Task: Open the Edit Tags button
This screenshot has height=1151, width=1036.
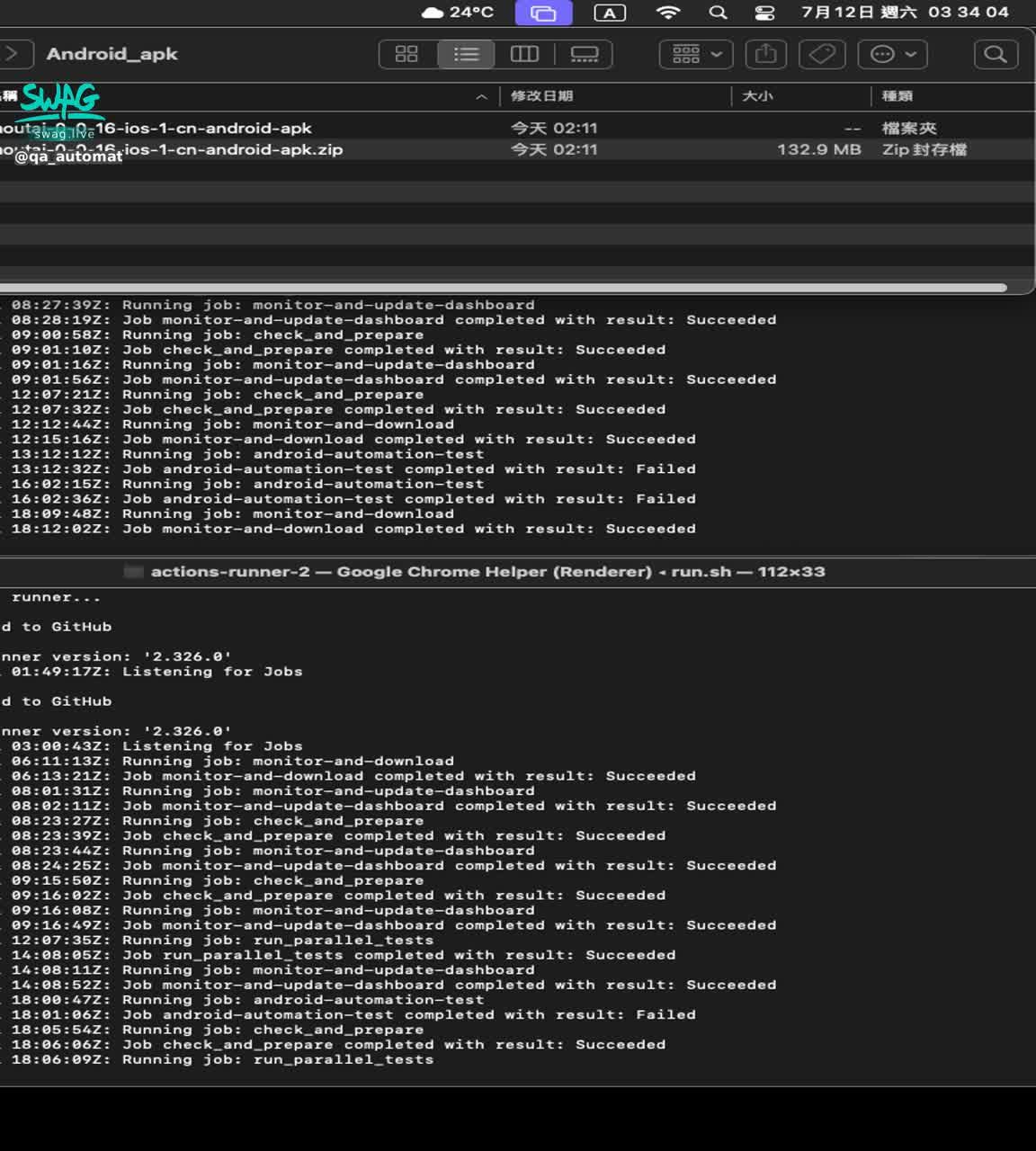Action: [821, 54]
